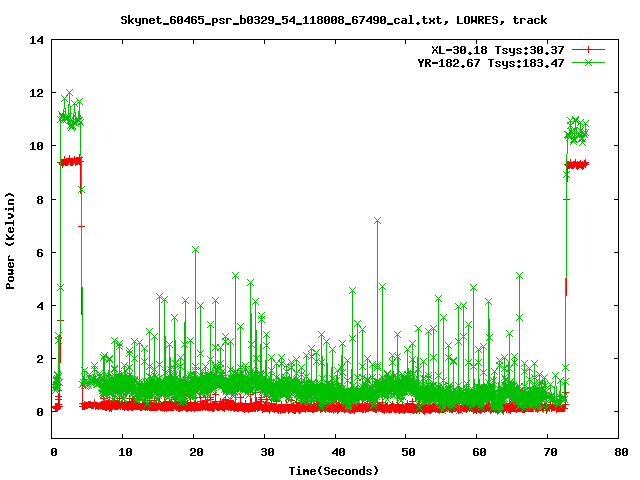The image size is (640, 480).
Task: Click x-axis tick label 70
Action: pos(551,452)
